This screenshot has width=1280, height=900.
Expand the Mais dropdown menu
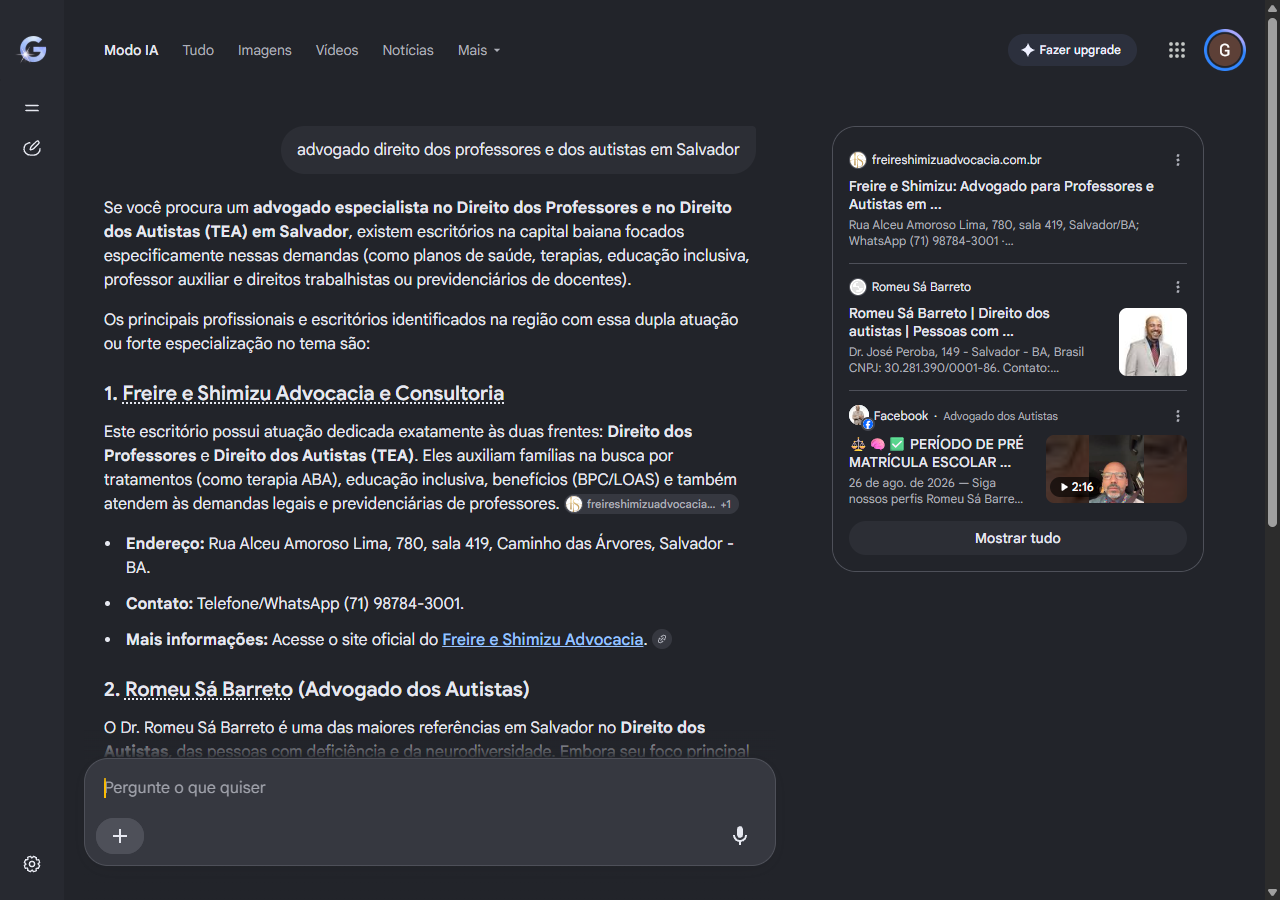click(x=479, y=50)
